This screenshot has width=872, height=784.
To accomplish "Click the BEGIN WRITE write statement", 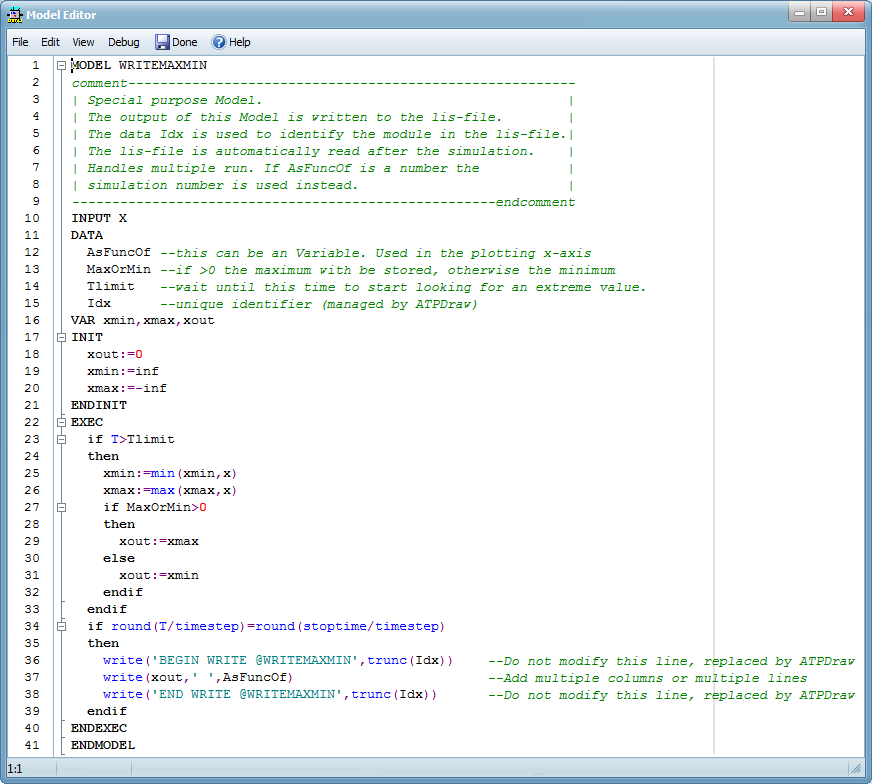I will (x=278, y=661).
